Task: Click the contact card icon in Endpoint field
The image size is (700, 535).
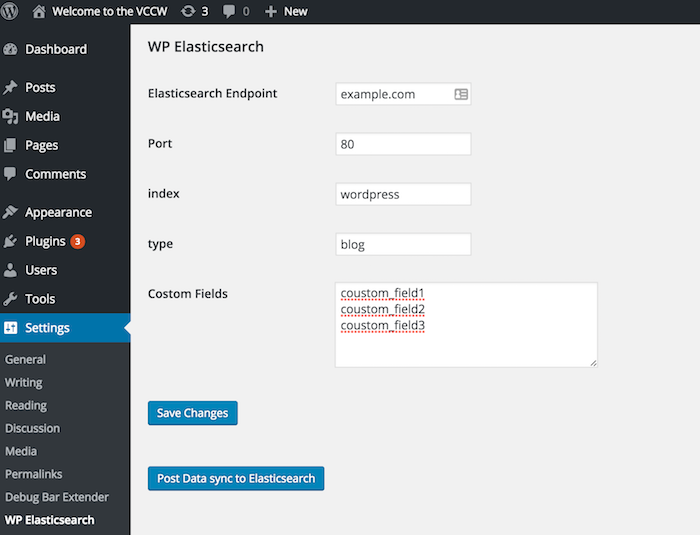Action: click(x=460, y=94)
